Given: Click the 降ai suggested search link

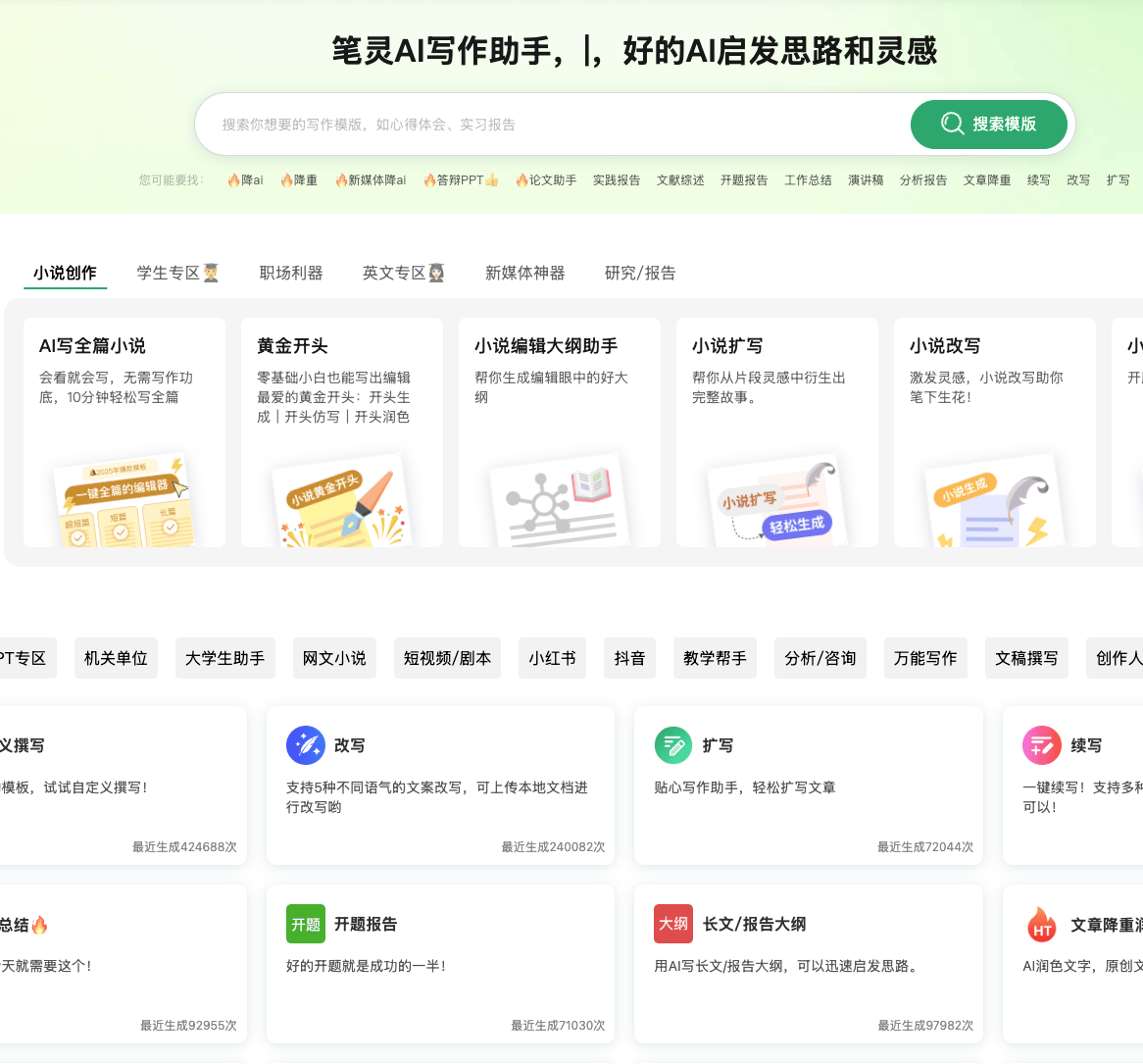Looking at the screenshot, I should click(246, 180).
